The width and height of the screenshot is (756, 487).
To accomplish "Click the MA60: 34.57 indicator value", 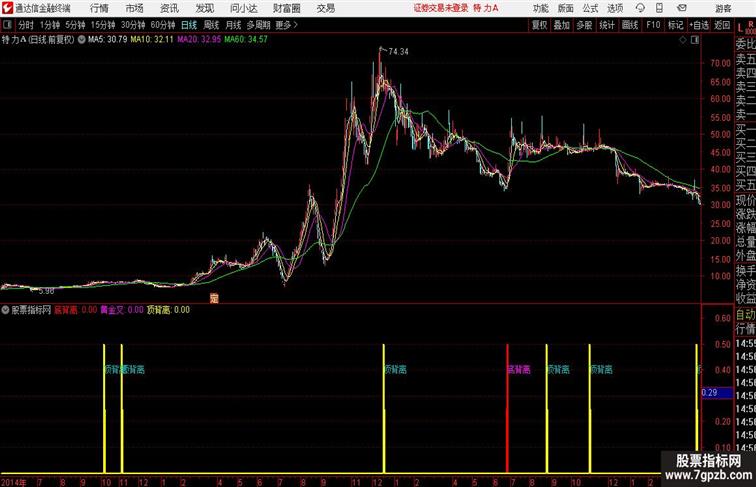I will pos(245,40).
